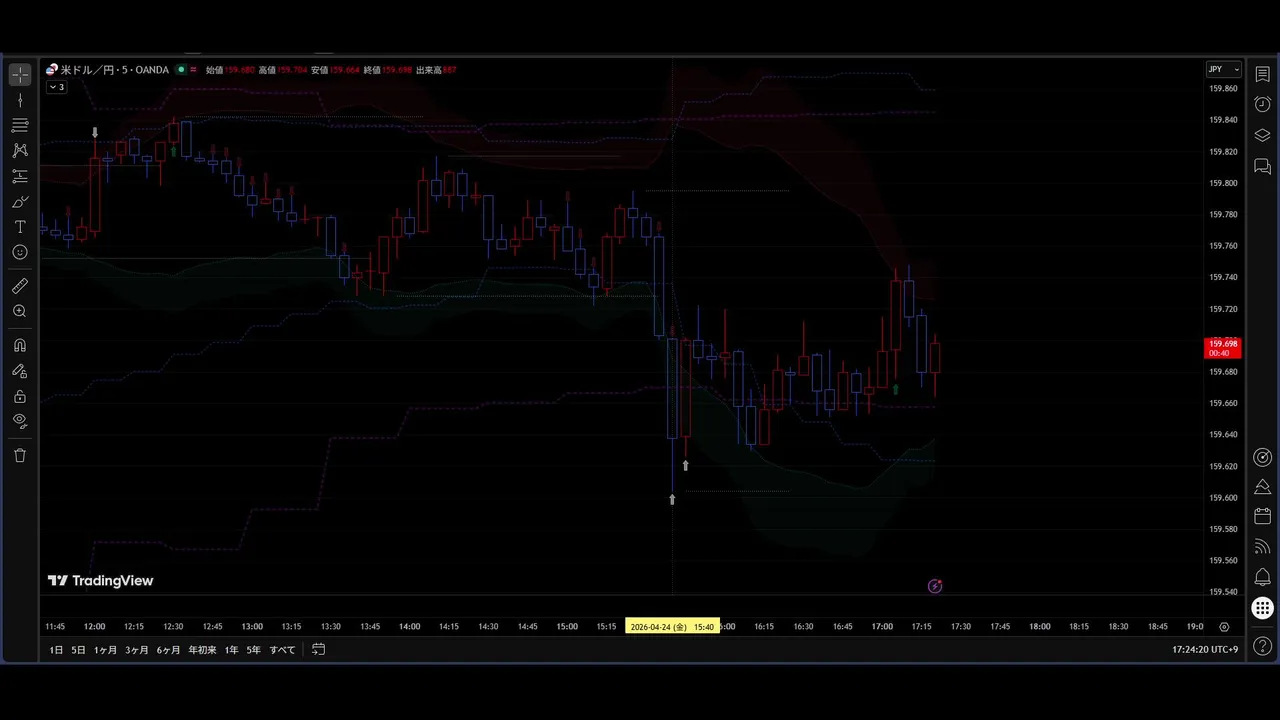Expand the collapsed indicators legend showing 3
1280x720 pixels.
coord(56,87)
